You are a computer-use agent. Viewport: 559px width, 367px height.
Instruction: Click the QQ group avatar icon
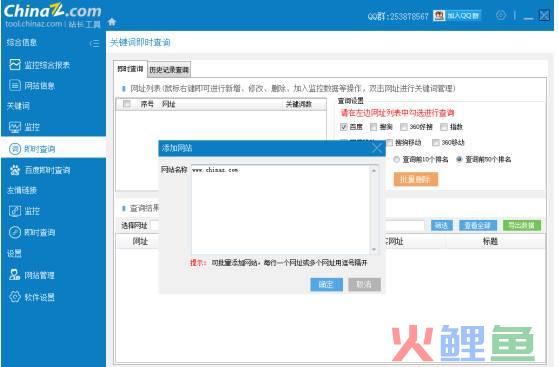click(439, 16)
